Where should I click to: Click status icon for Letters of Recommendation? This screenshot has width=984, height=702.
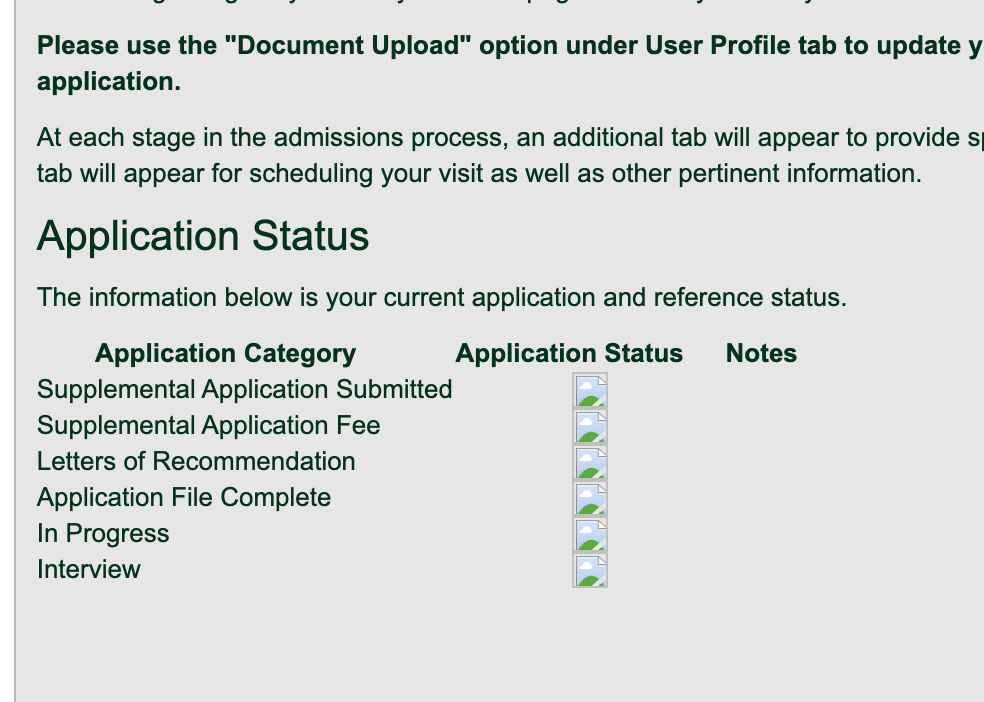click(590, 462)
